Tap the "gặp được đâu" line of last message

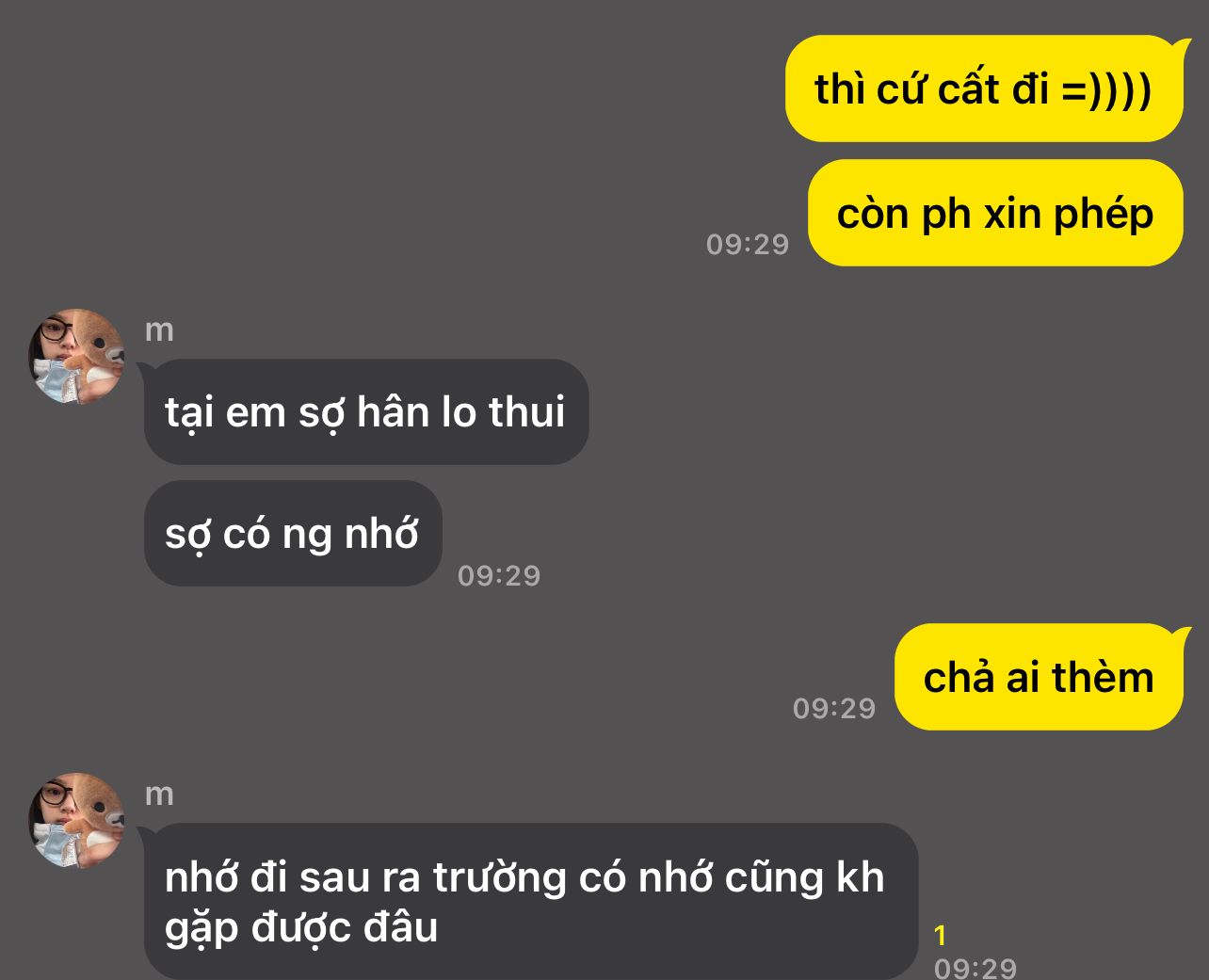click(301, 929)
